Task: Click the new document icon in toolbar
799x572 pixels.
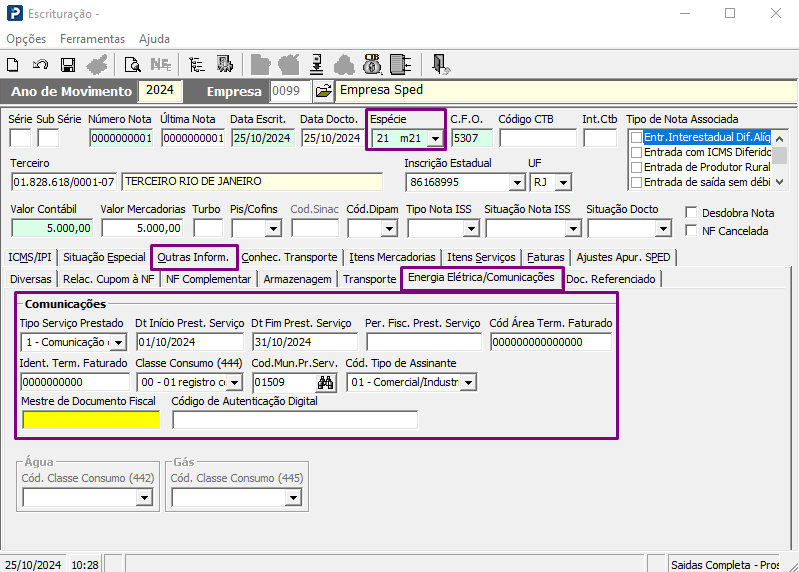Action: coord(13,65)
